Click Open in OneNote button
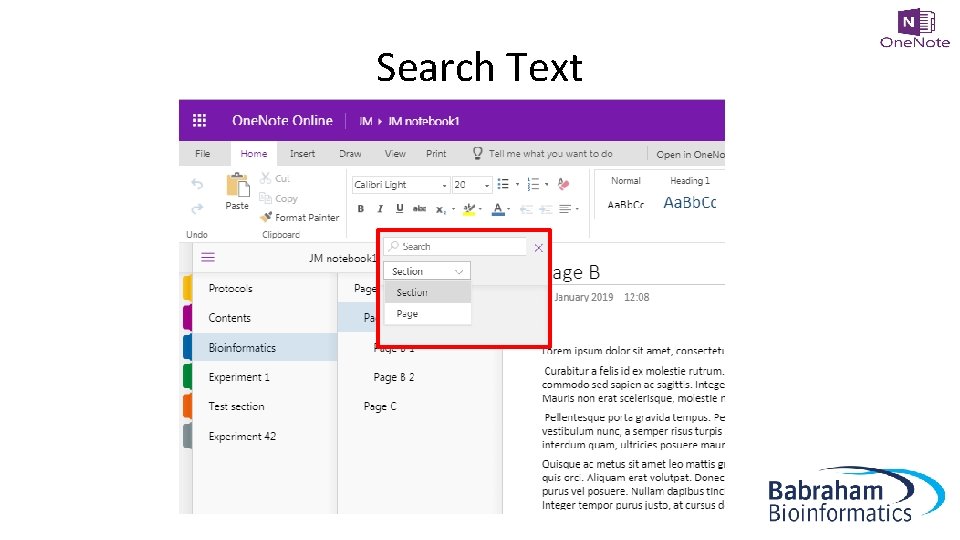The height and width of the screenshot is (540, 960). [690, 154]
